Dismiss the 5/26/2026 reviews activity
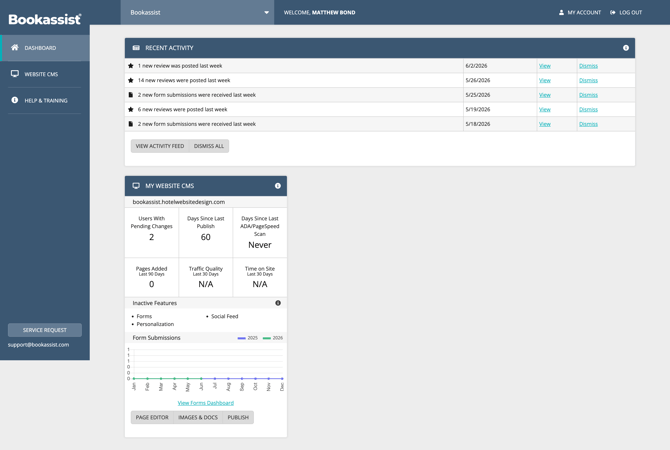The image size is (670, 450). [x=588, y=80]
